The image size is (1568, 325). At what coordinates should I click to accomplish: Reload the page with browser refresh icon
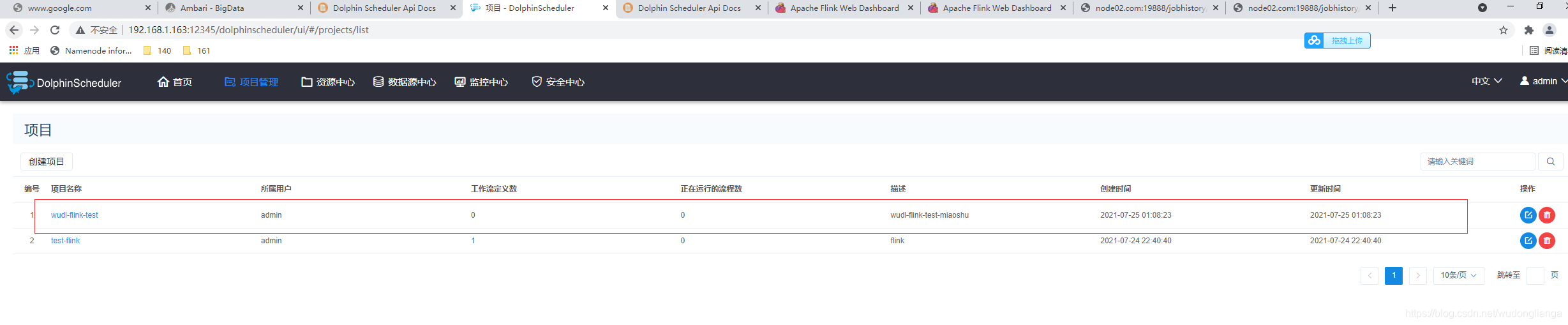pos(55,30)
